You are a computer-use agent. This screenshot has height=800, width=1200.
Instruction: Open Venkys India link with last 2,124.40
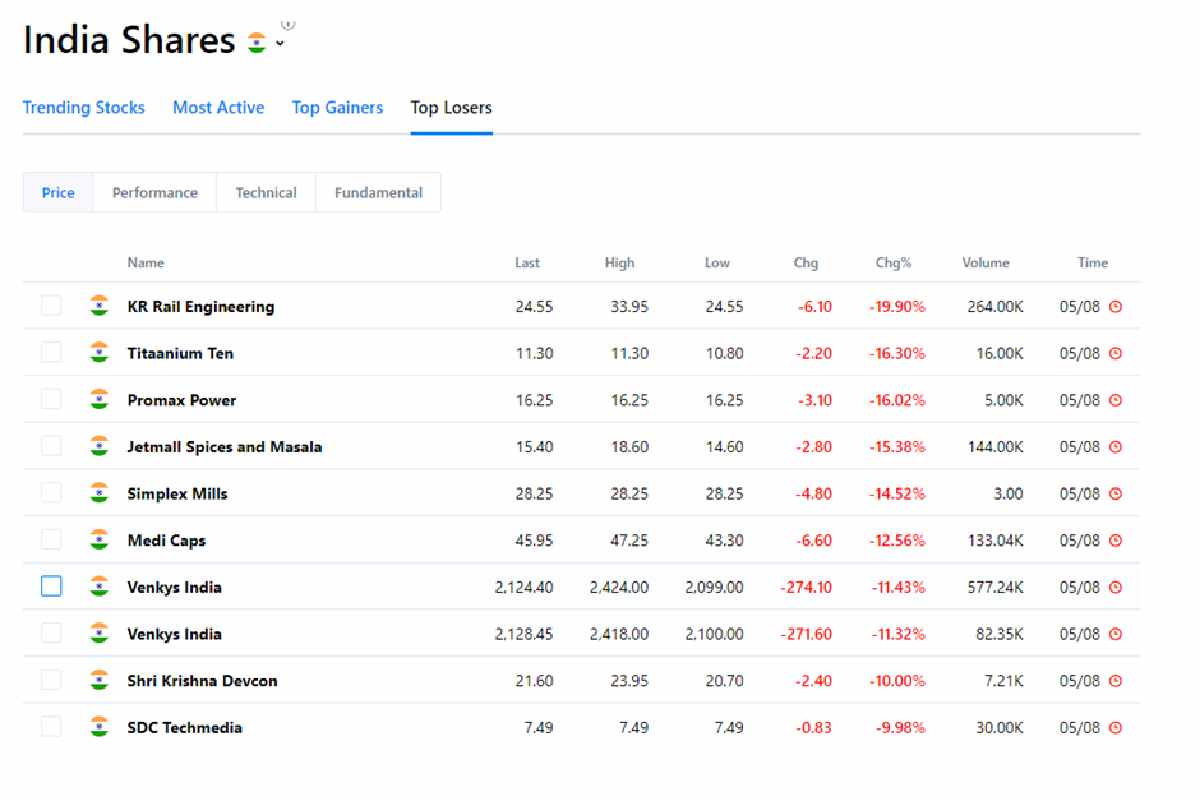[x=174, y=587]
